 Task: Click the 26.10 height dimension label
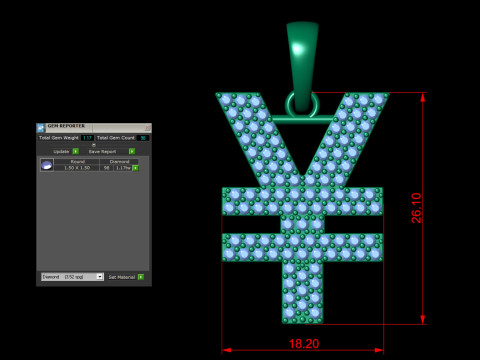416,208
